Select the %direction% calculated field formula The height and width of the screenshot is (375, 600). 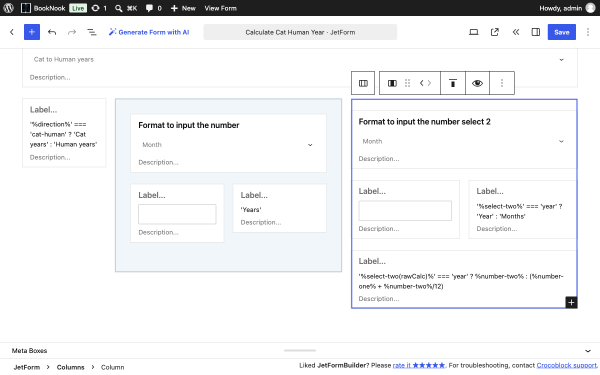coord(64,134)
